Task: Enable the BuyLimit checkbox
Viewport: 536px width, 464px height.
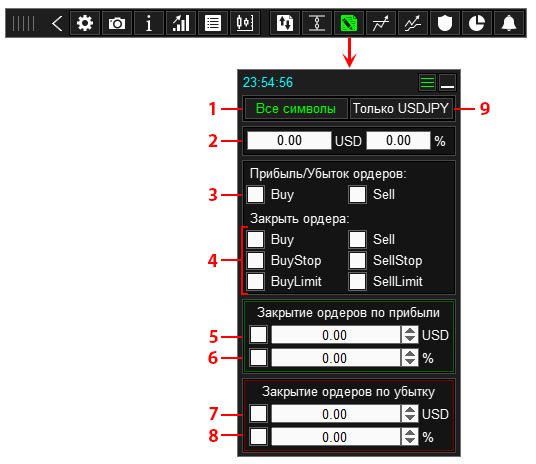Action: (x=256, y=281)
